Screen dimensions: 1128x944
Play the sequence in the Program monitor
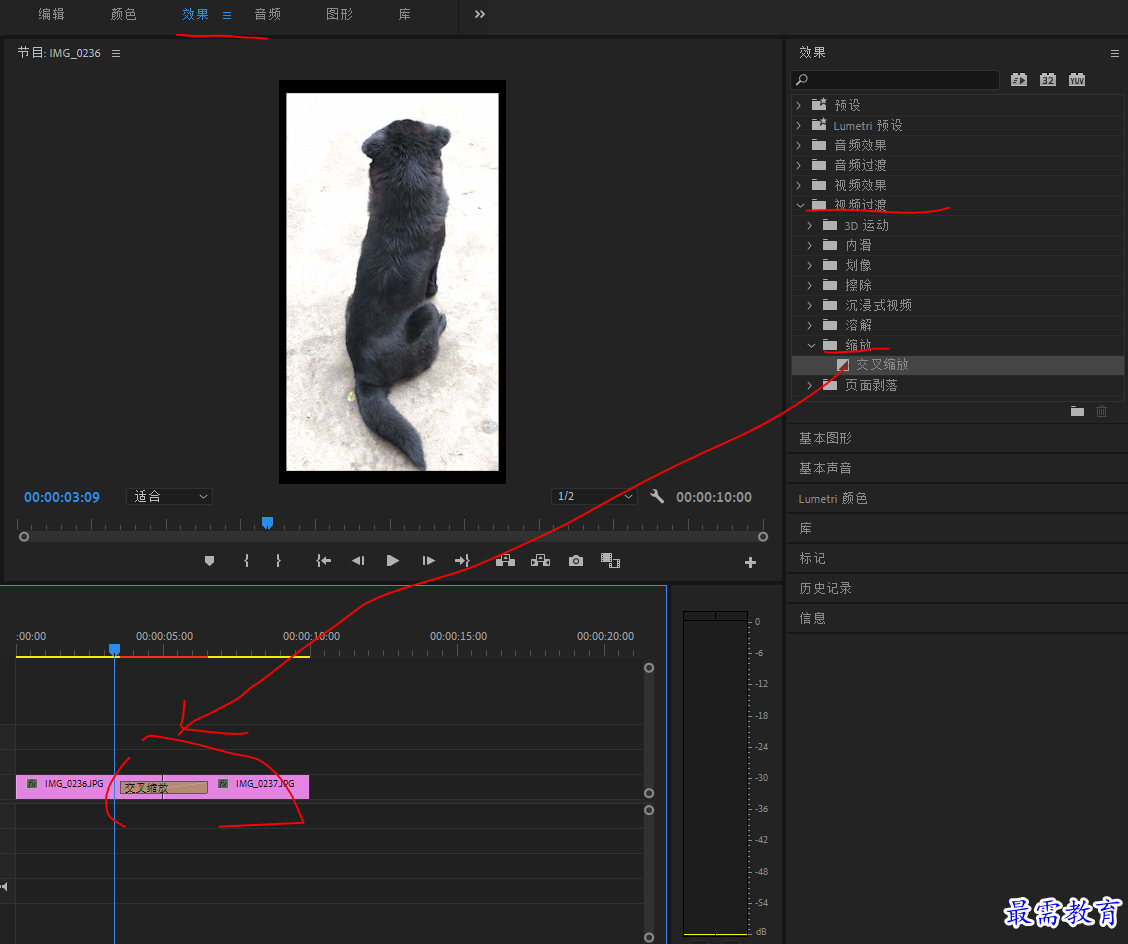coord(393,560)
